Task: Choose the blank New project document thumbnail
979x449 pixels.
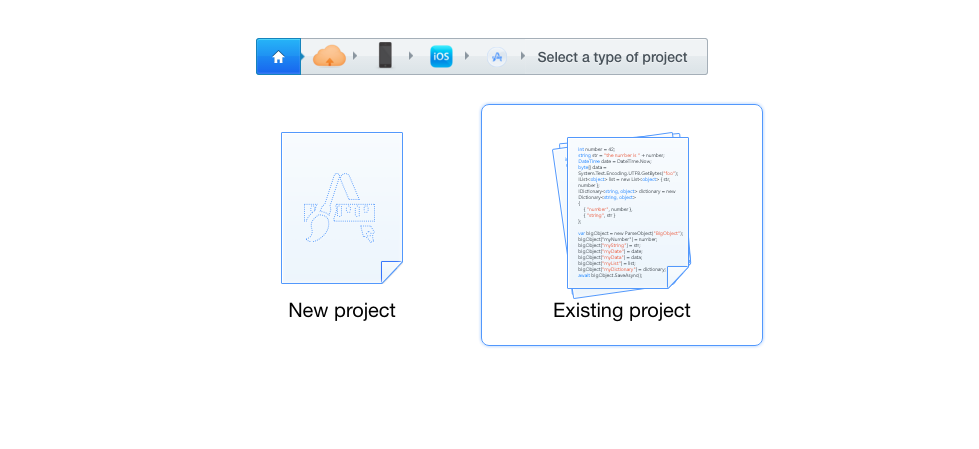Action: pyautogui.click(x=342, y=208)
